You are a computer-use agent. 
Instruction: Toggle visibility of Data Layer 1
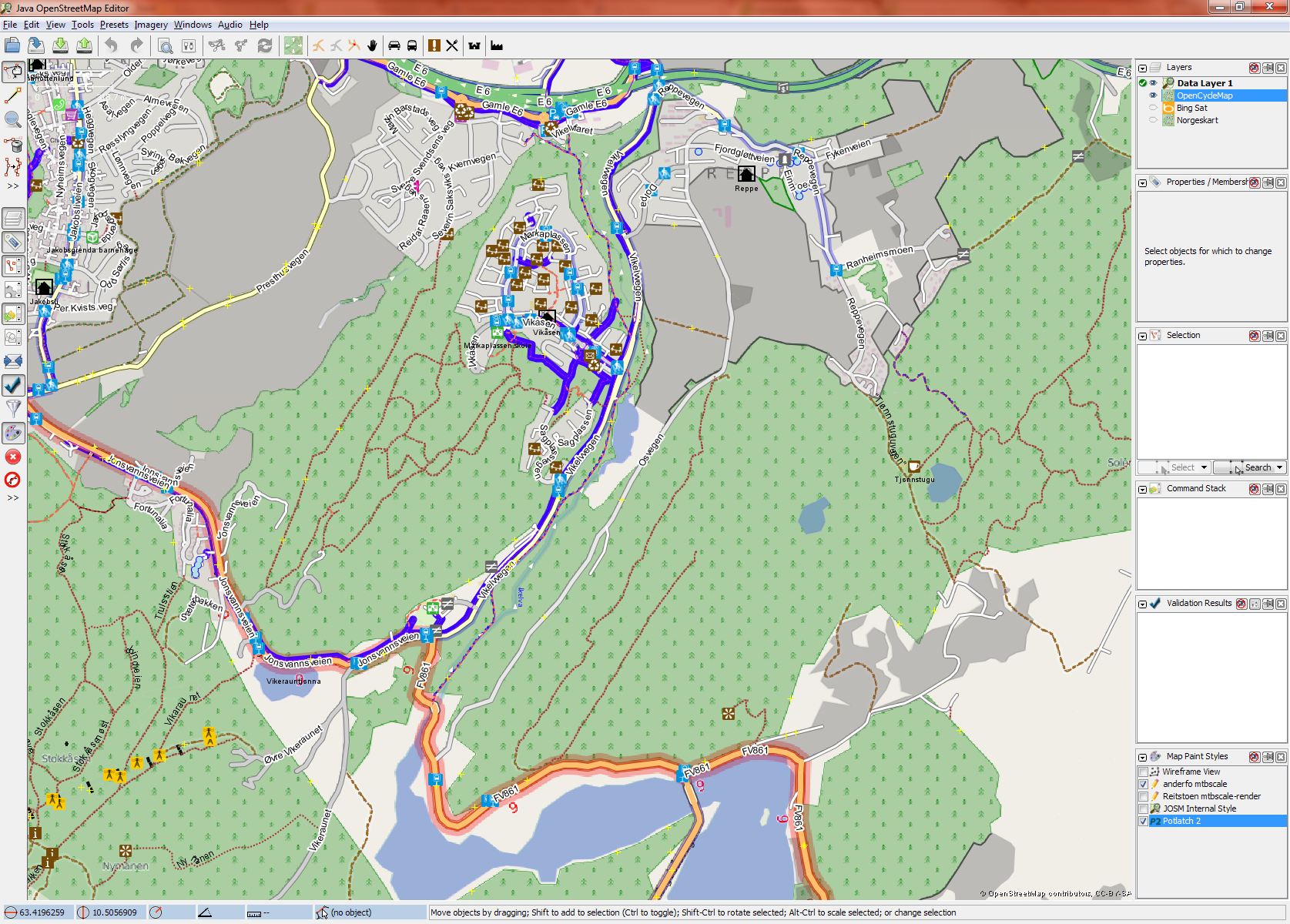coord(1154,83)
